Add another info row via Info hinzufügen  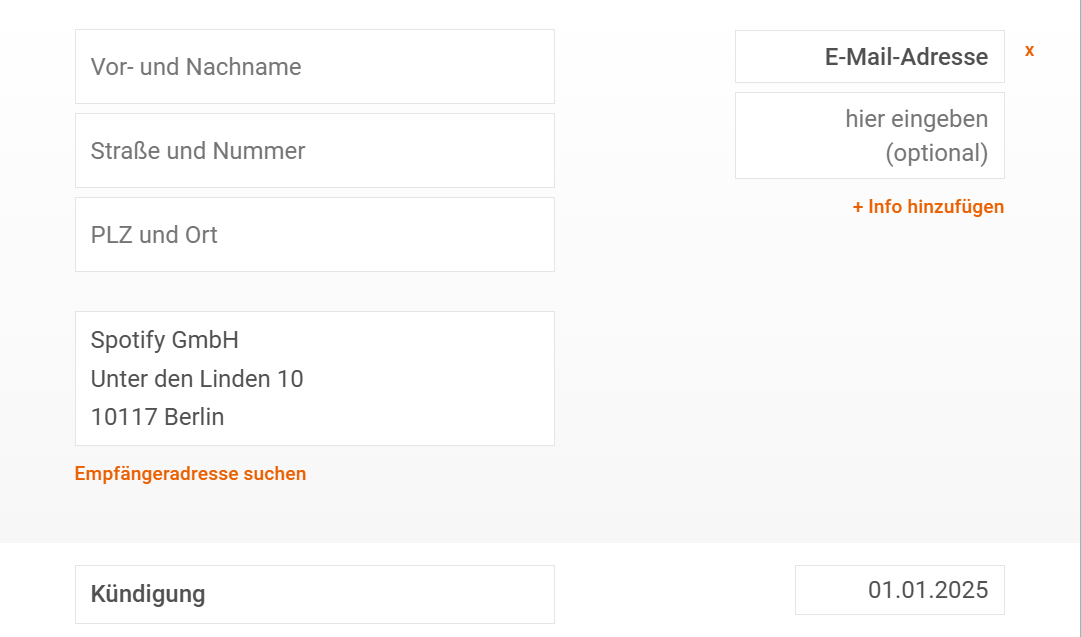click(x=935, y=207)
